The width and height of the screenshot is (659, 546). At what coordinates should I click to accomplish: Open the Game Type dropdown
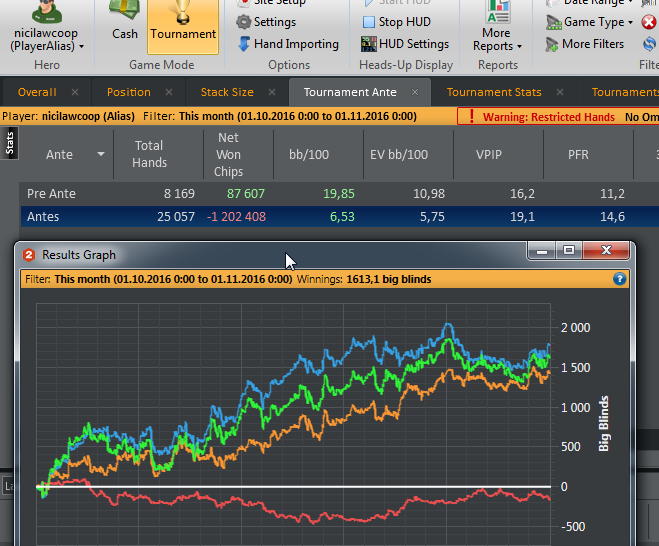point(592,22)
